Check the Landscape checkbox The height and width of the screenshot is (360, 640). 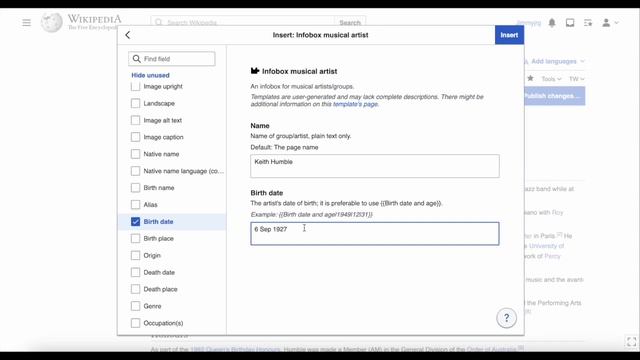(x=136, y=103)
